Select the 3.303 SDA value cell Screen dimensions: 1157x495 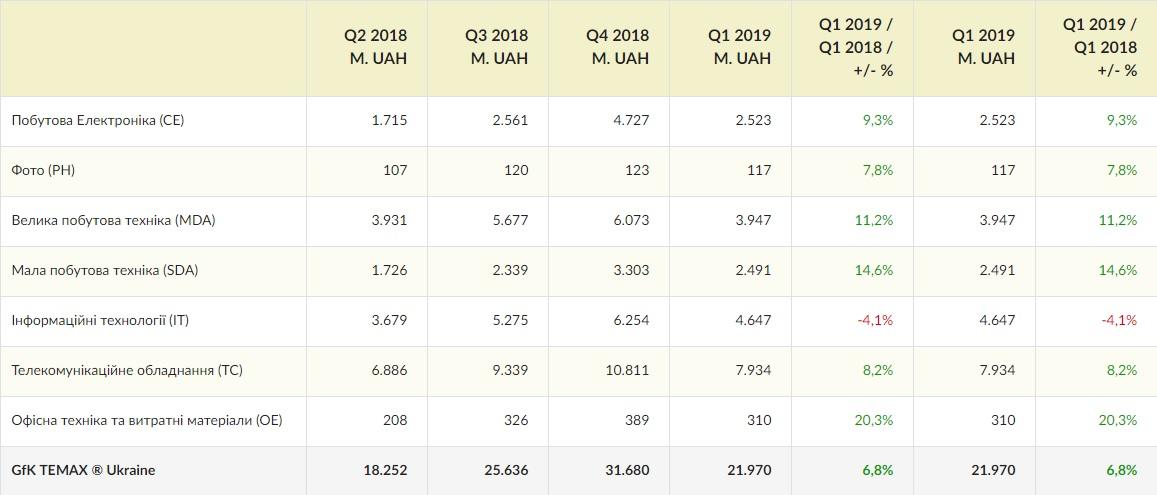631,270
